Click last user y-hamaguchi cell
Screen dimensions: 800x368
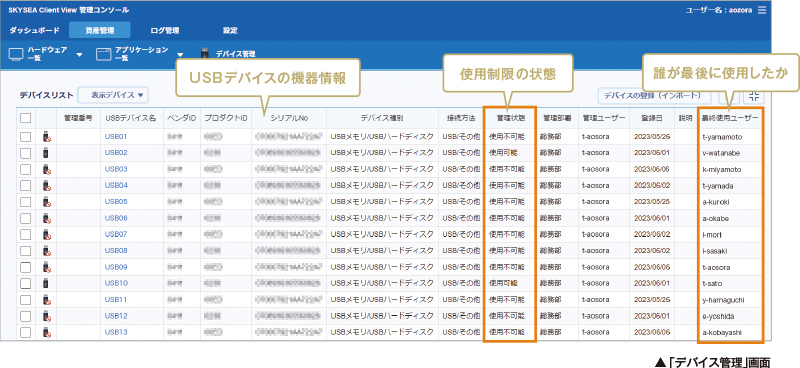pos(724,300)
